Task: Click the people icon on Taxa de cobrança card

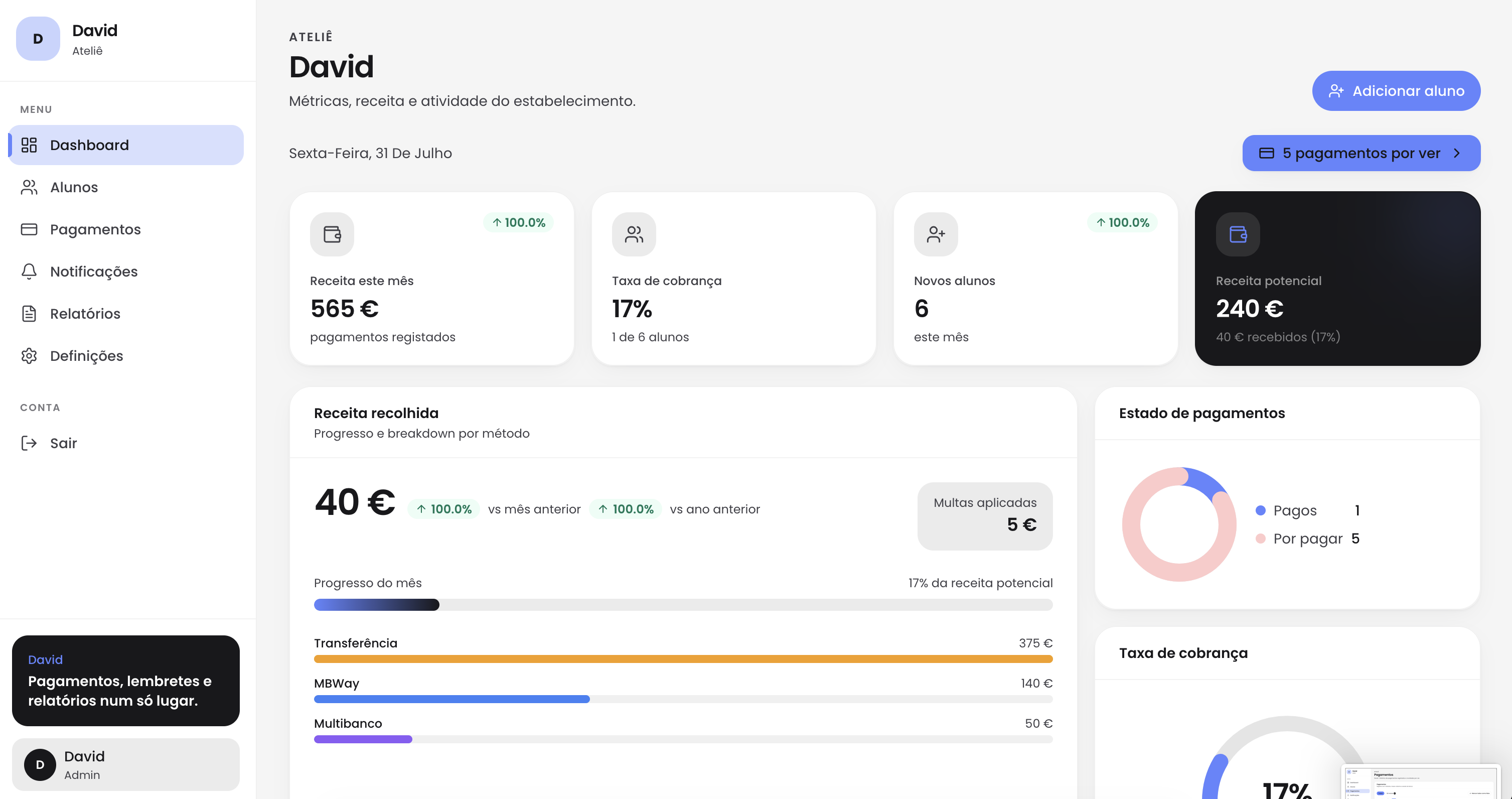Action: [634, 234]
